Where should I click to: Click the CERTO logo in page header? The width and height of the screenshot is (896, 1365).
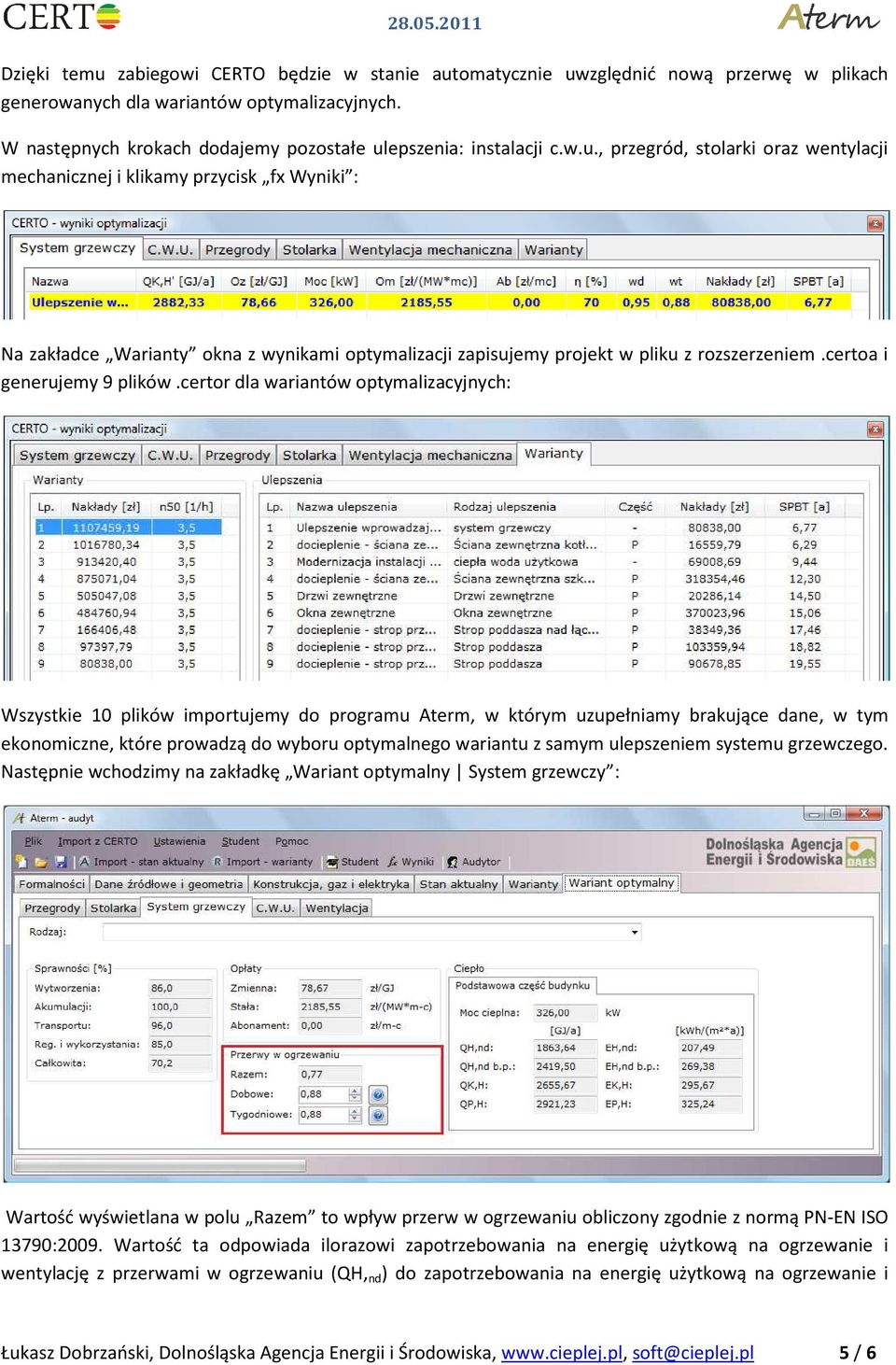pos(62,17)
